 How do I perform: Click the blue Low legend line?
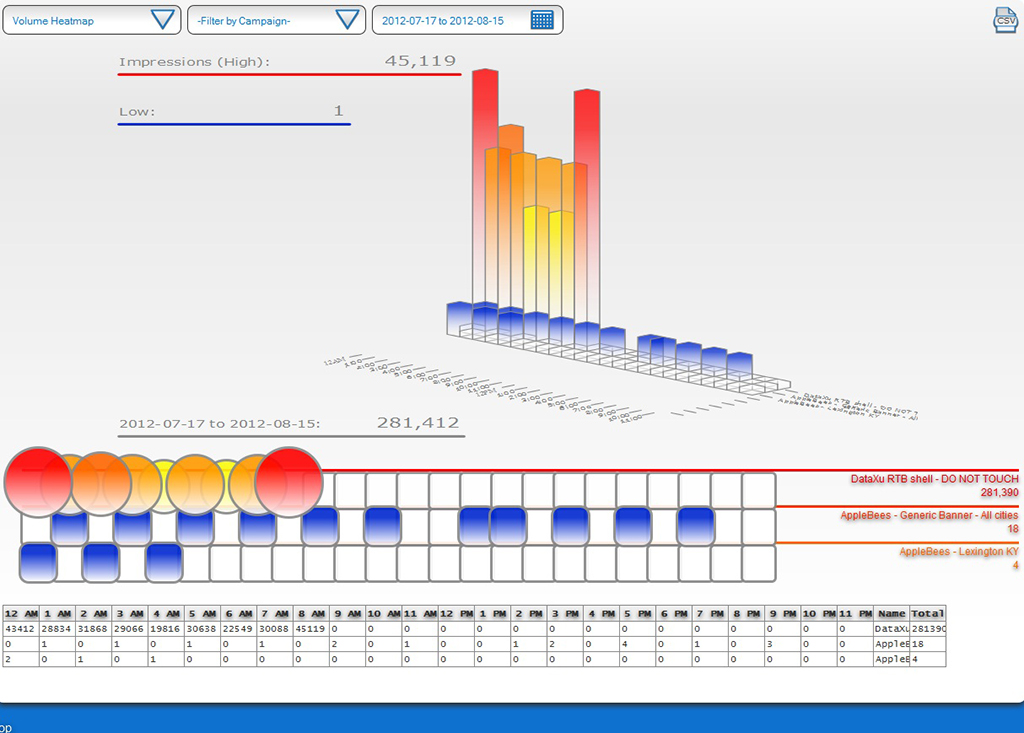click(x=234, y=124)
